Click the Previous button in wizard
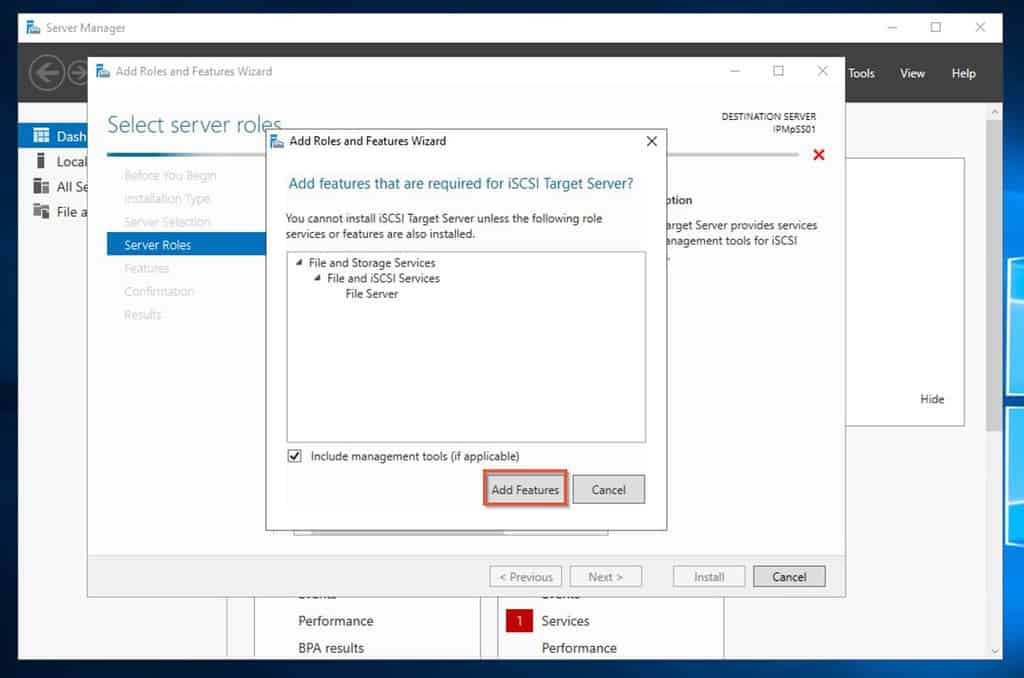 click(526, 577)
